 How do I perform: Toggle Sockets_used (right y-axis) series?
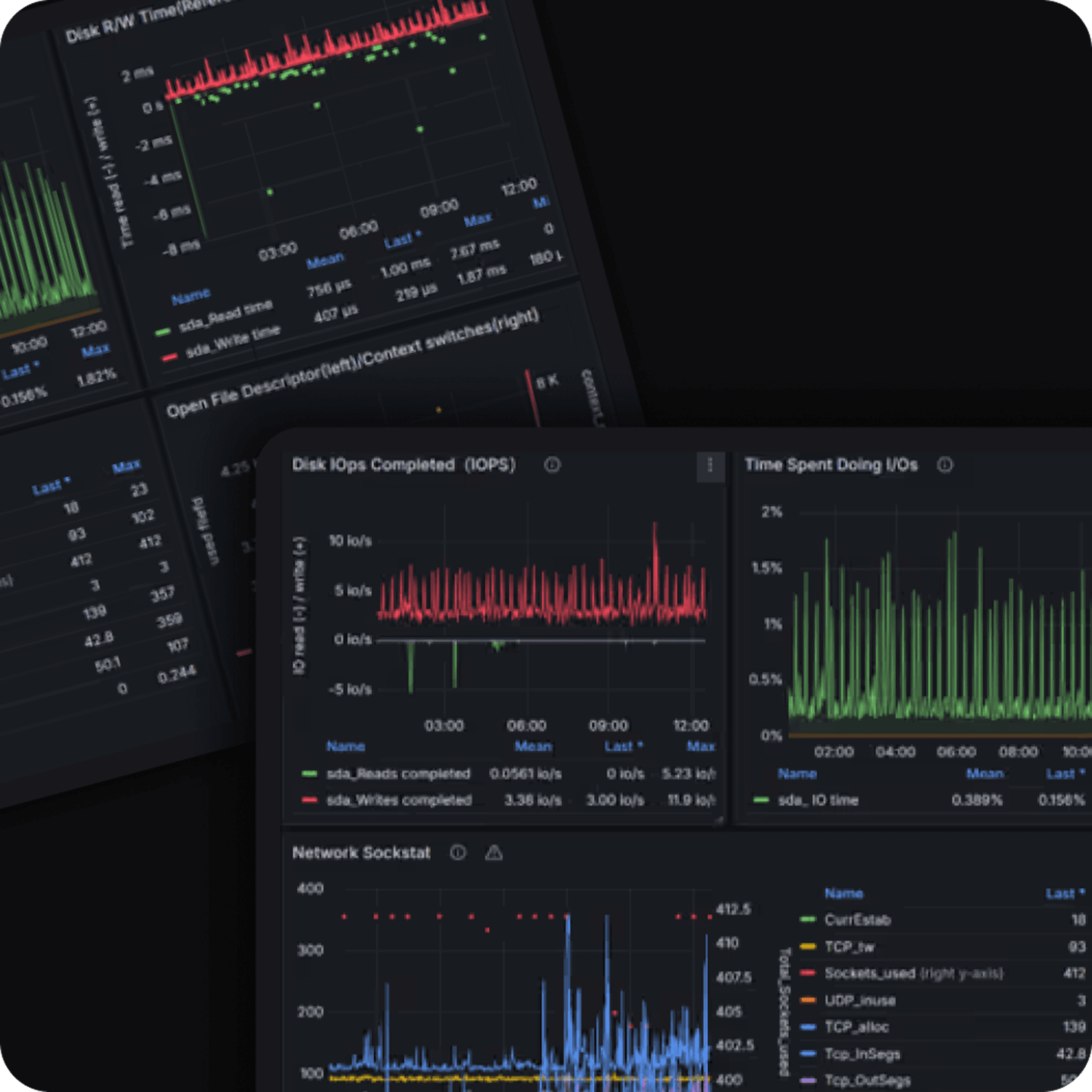tap(913, 973)
